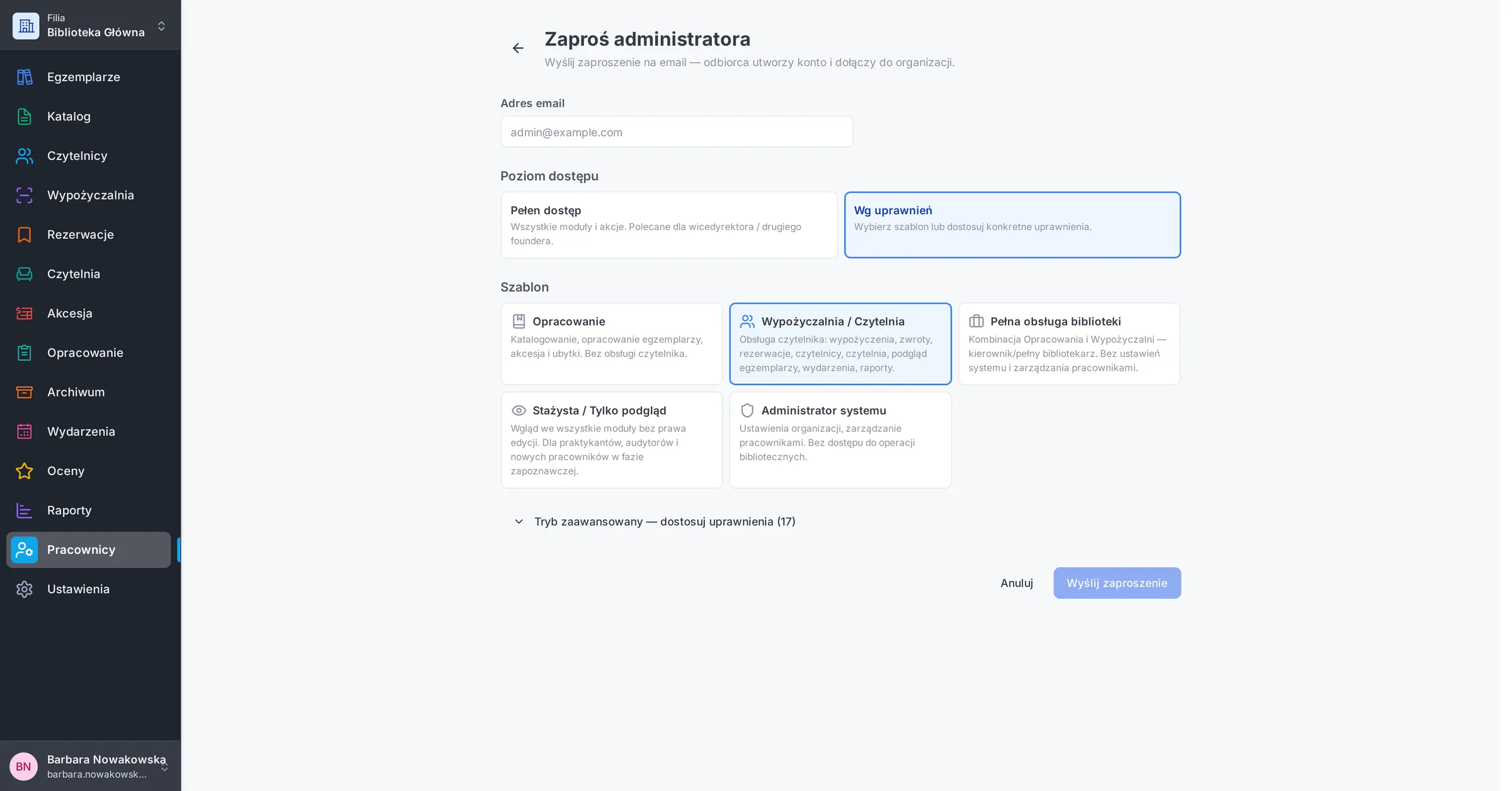Open the Raporty menu item
The width and height of the screenshot is (1512, 791).
pos(88,511)
